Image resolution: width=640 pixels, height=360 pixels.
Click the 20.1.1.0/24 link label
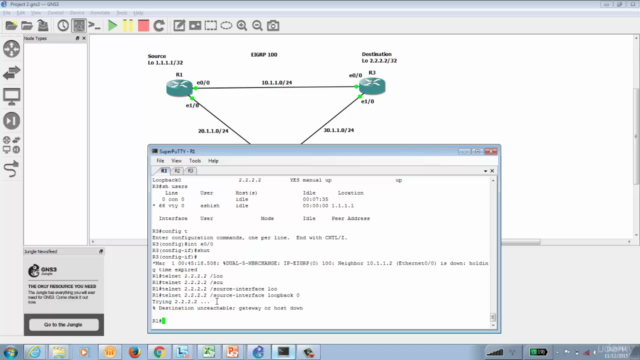pyautogui.click(x=213, y=131)
